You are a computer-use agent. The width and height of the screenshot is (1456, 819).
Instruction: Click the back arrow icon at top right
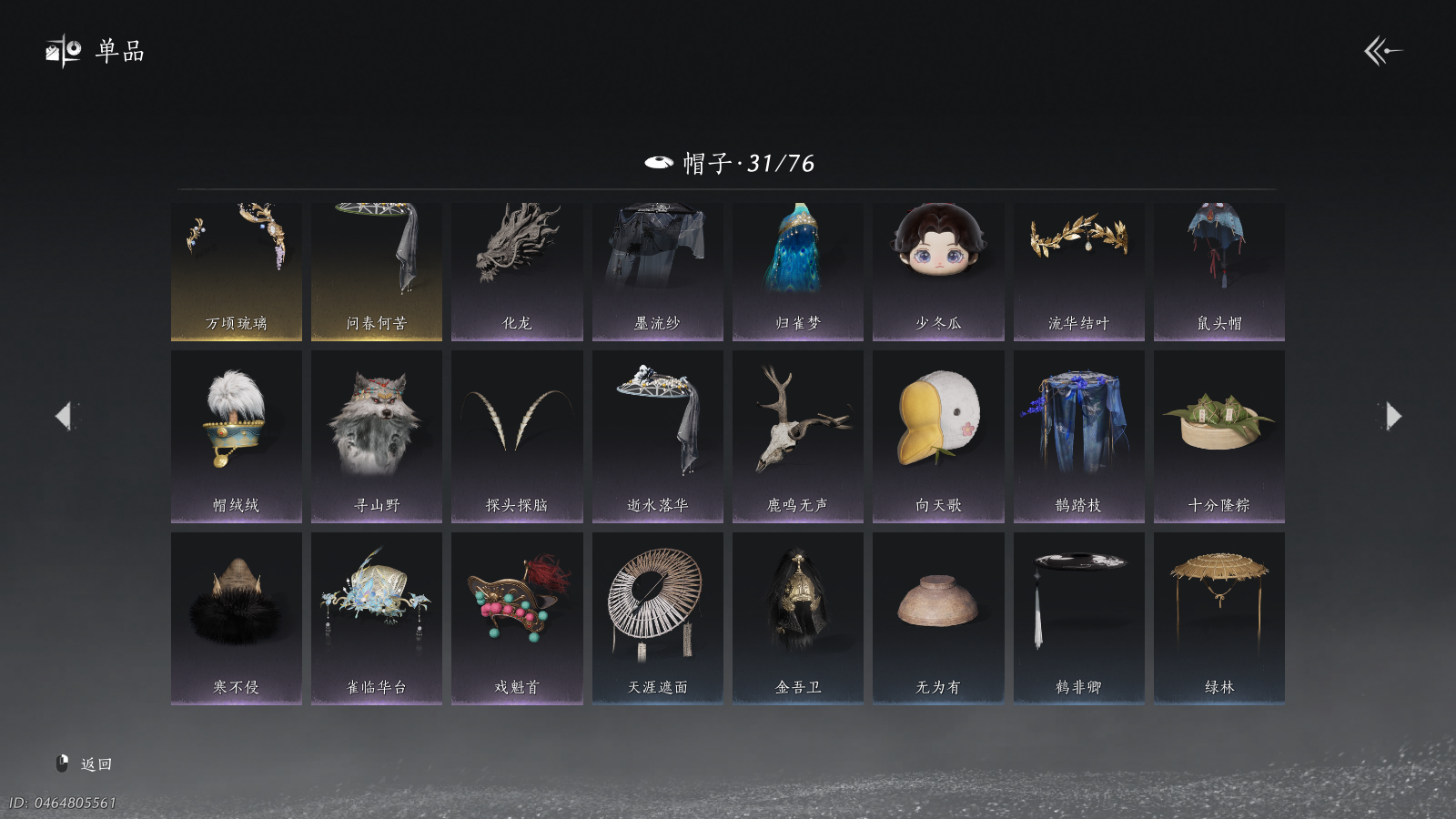click(x=1382, y=51)
